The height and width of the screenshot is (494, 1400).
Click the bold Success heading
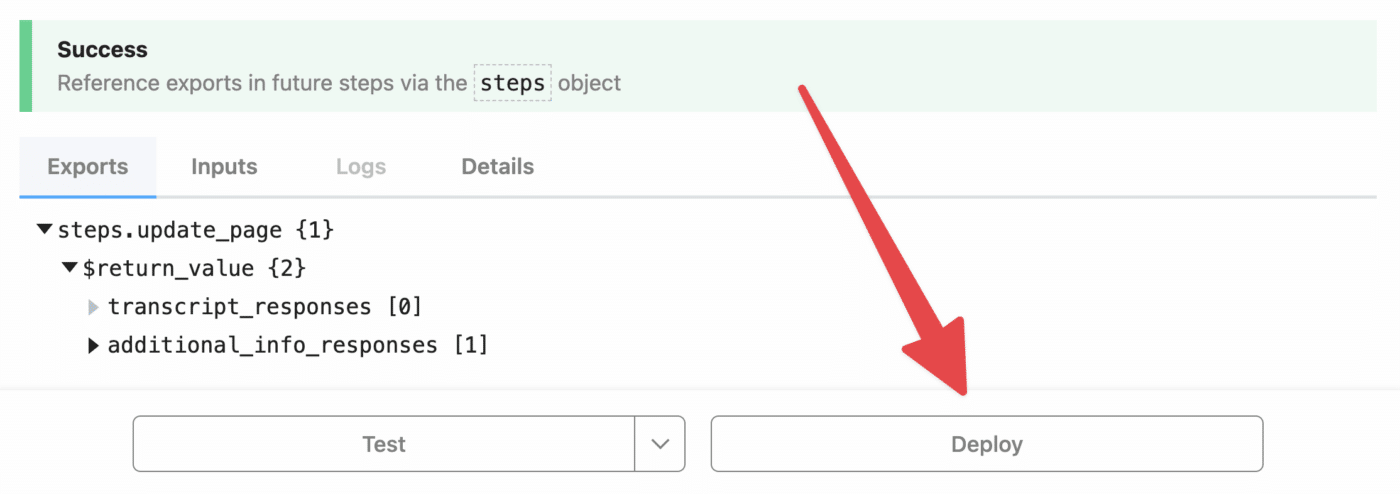point(102,50)
